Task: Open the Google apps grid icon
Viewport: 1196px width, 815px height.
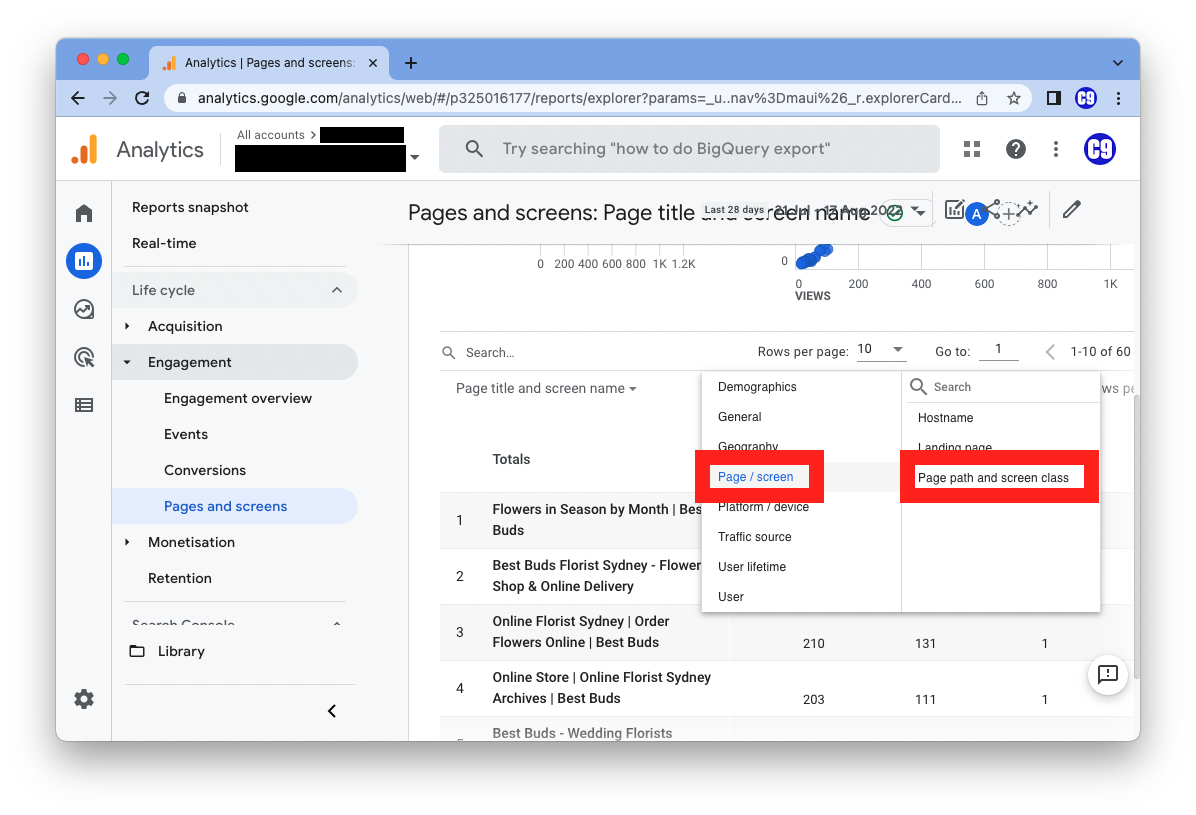Action: [x=971, y=149]
